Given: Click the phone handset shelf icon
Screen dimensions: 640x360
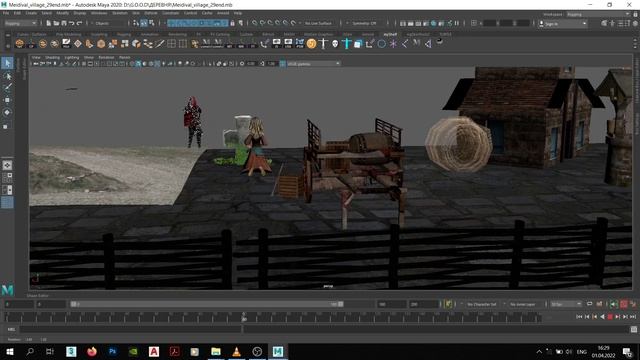Looking at the screenshot, I should tap(264, 44).
